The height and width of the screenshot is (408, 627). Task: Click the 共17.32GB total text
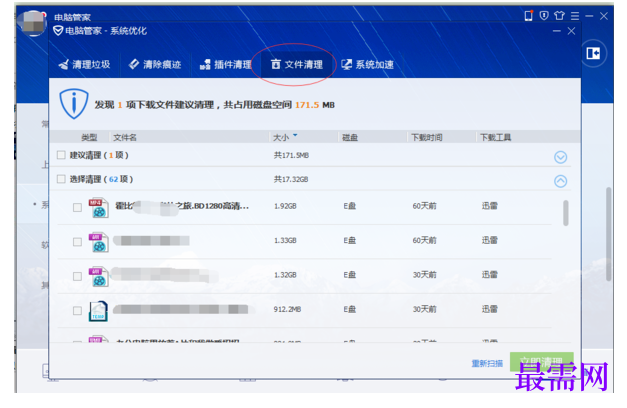tap(291, 179)
